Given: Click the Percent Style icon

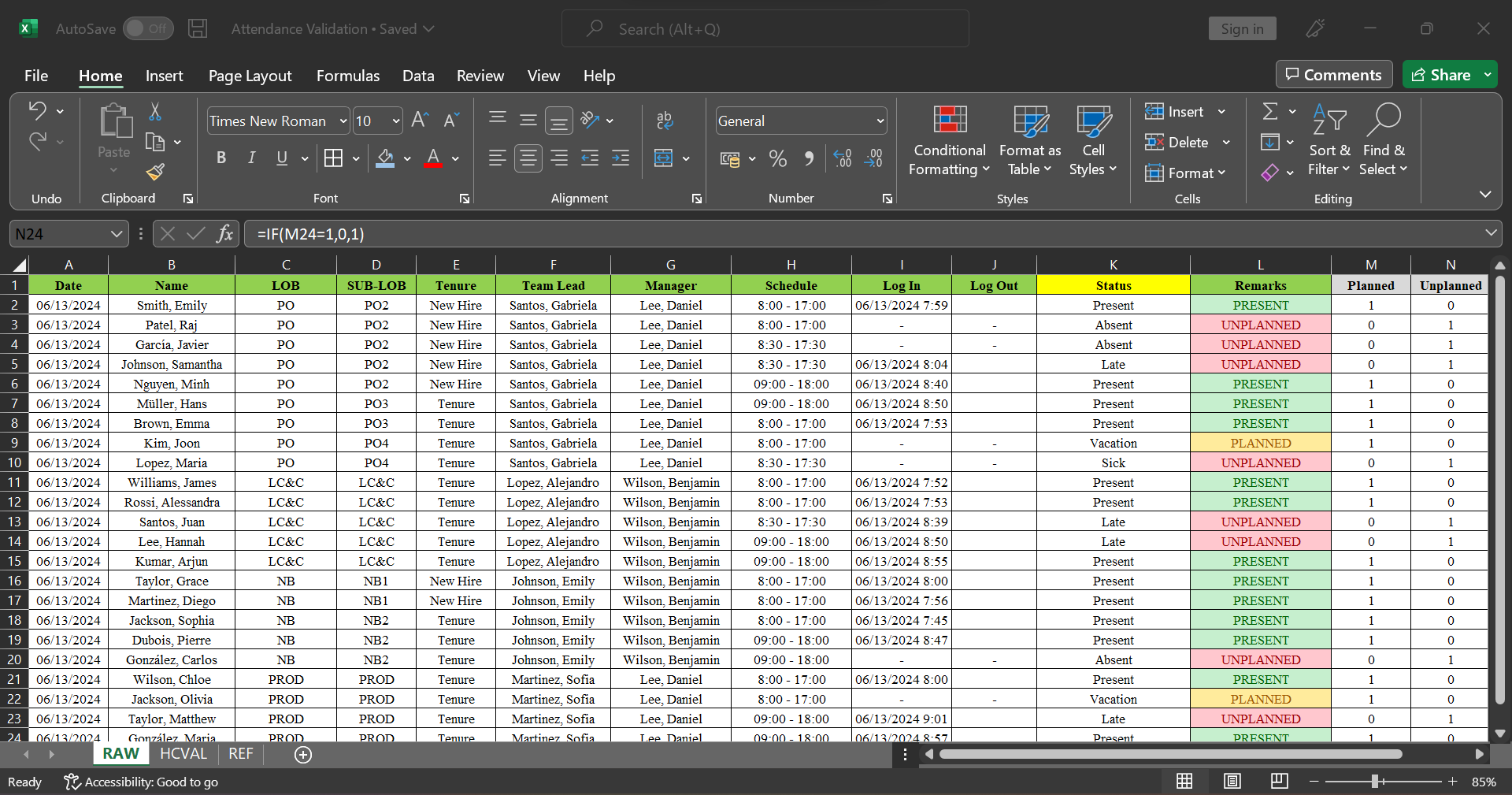Looking at the screenshot, I should pos(778,159).
